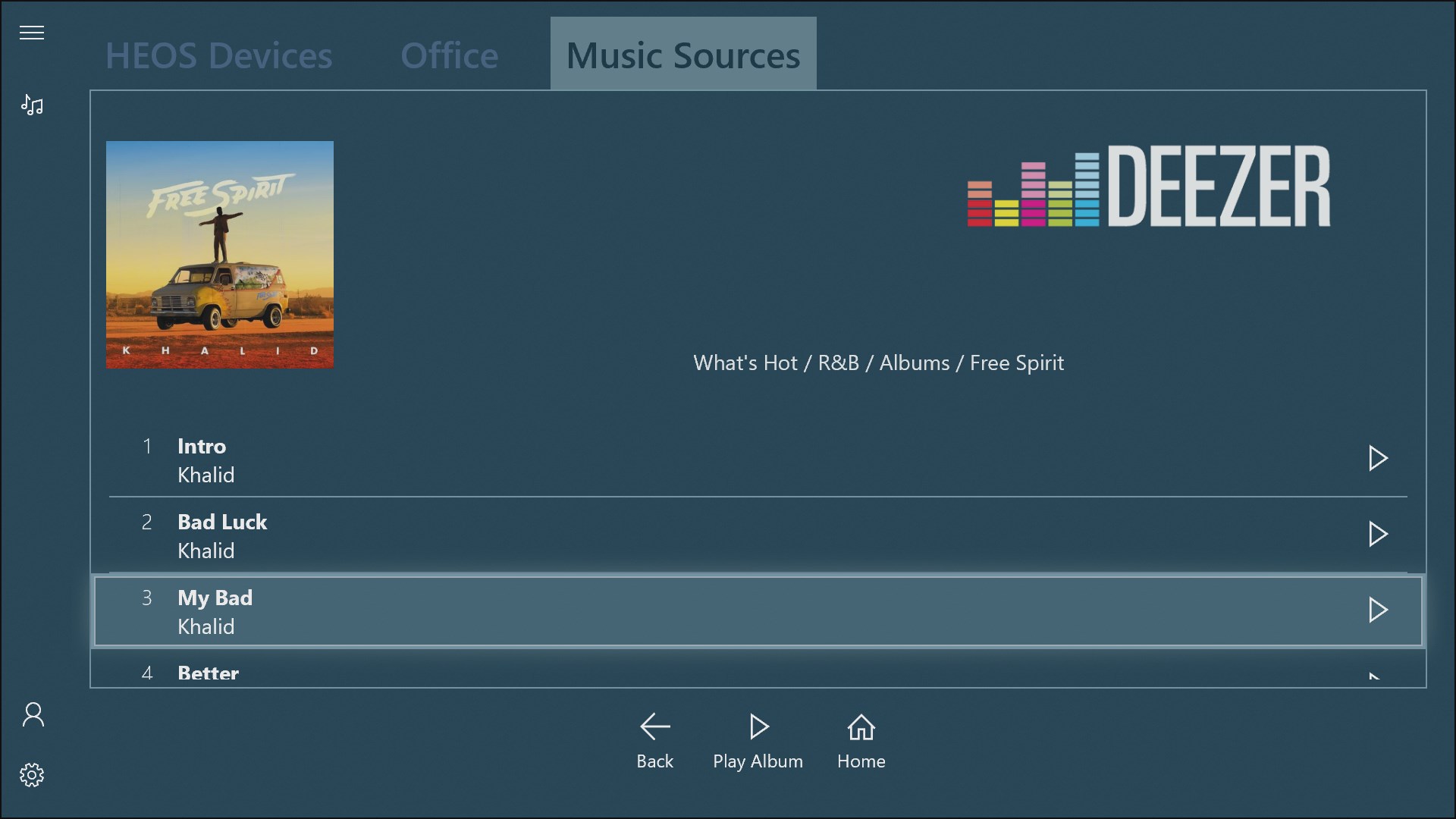Image resolution: width=1456 pixels, height=819 pixels.
Task: Select the Music Sources tab
Action: (682, 55)
